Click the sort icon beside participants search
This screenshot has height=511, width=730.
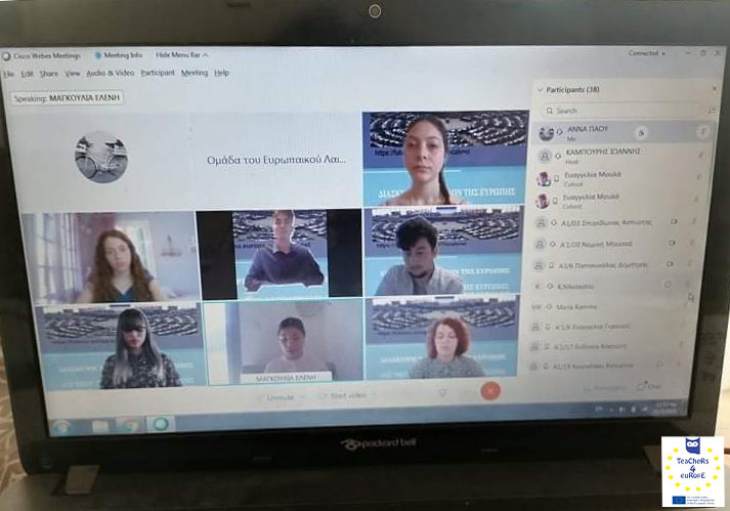[x=712, y=111]
